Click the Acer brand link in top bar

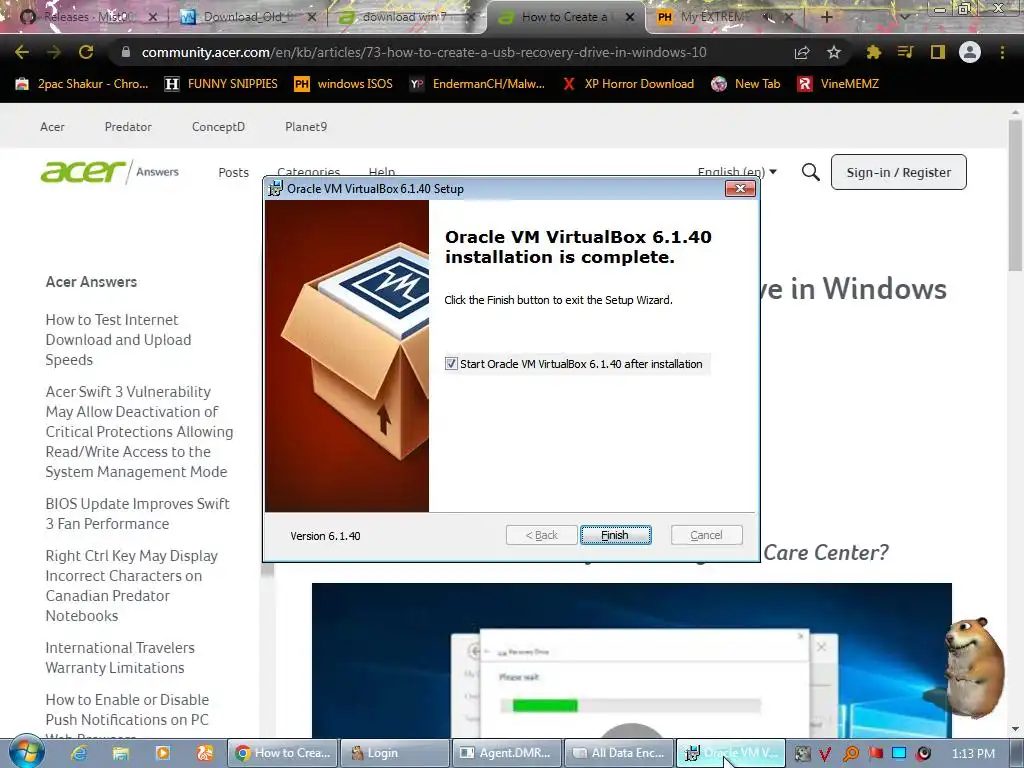pos(52,127)
